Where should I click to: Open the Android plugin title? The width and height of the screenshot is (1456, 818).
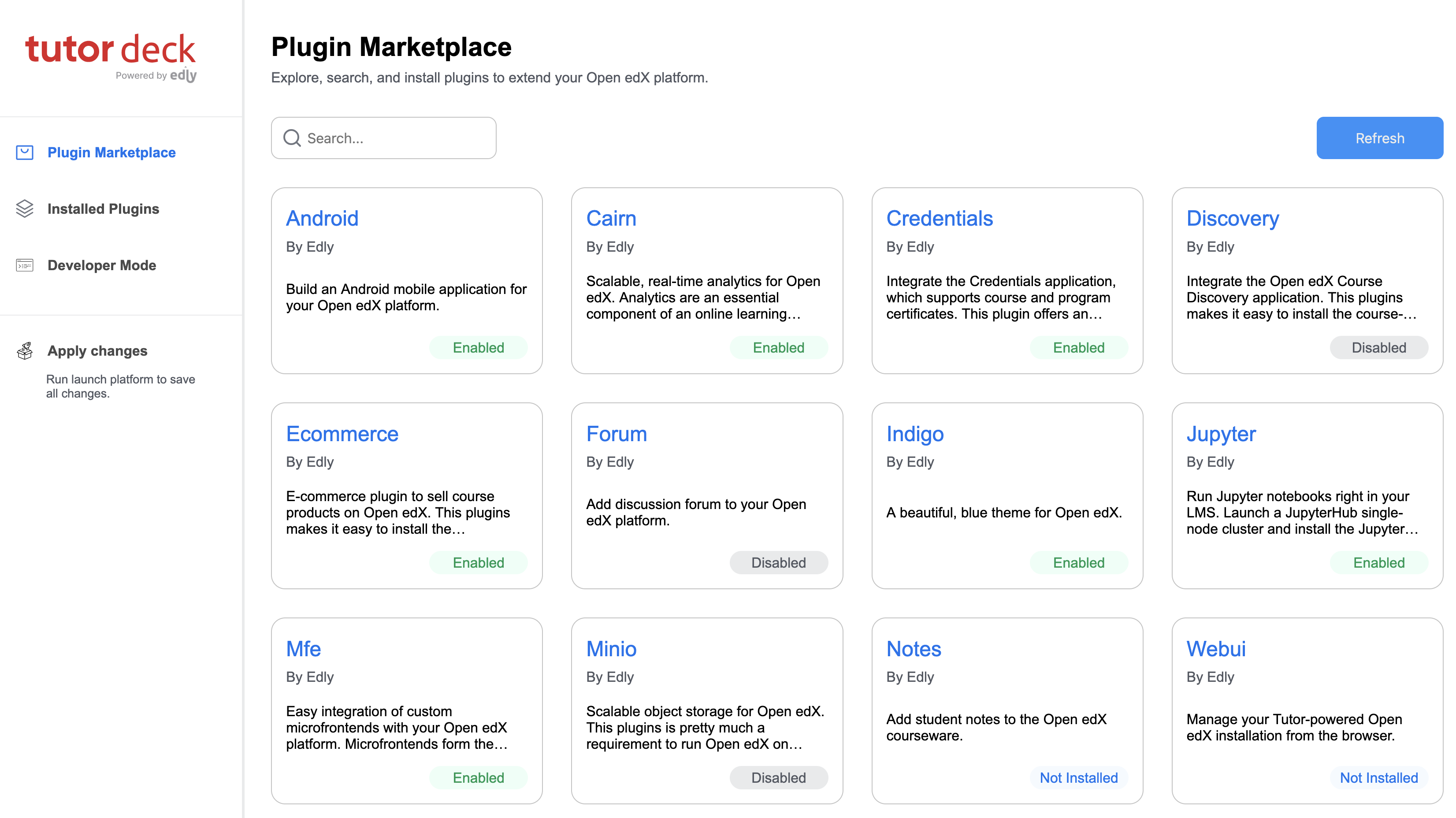(x=322, y=218)
